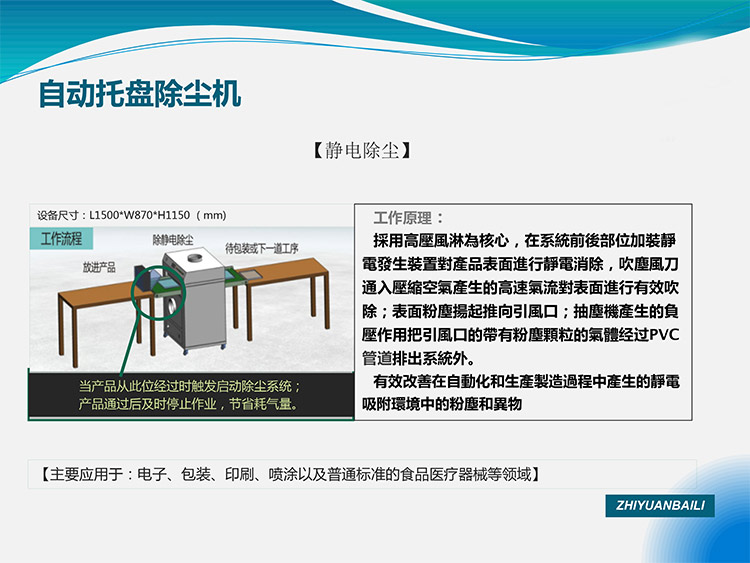750x563 pixels.
Task: Click the green caption about 触发启动除尘系统
Action: pos(189,396)
